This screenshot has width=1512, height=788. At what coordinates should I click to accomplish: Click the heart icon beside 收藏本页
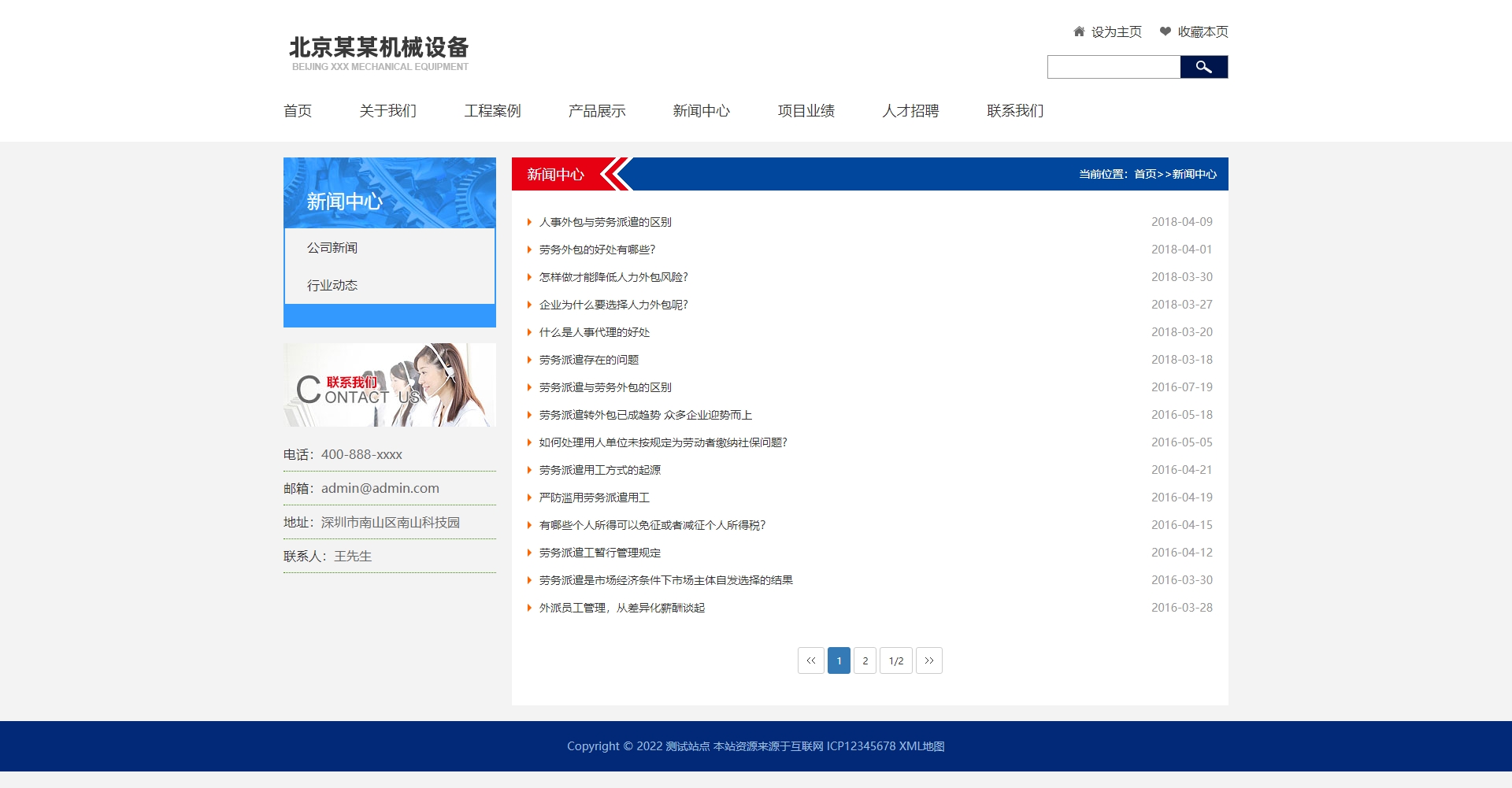(1165, 31)
